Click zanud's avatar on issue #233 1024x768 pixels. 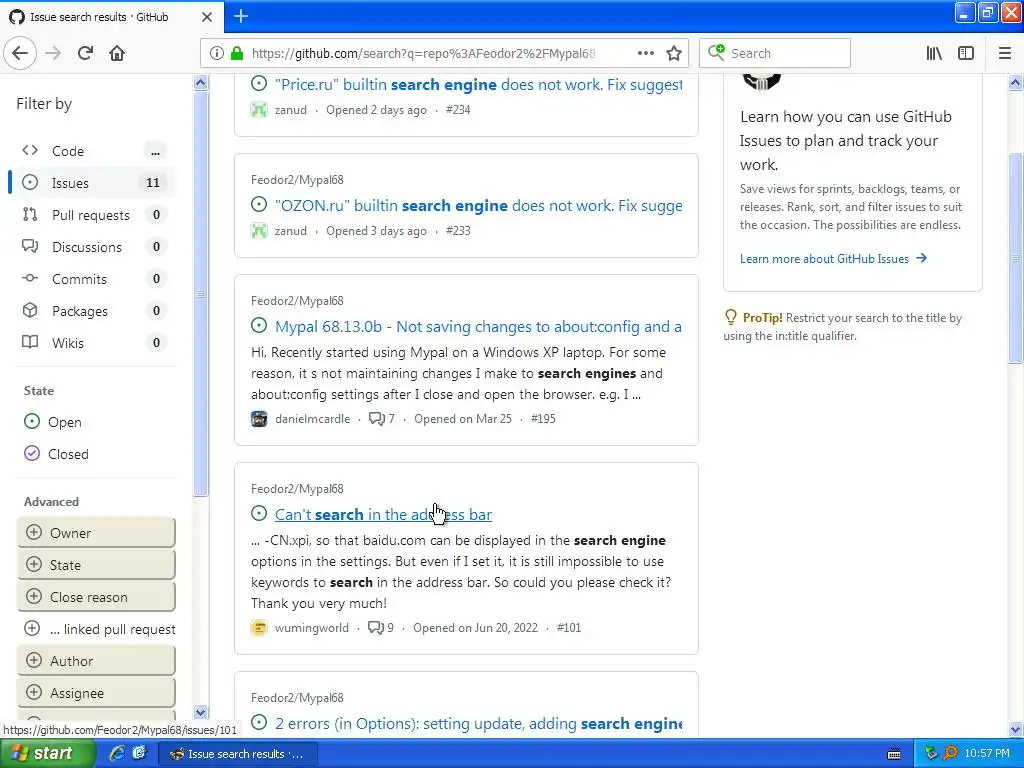click(259, 231)
